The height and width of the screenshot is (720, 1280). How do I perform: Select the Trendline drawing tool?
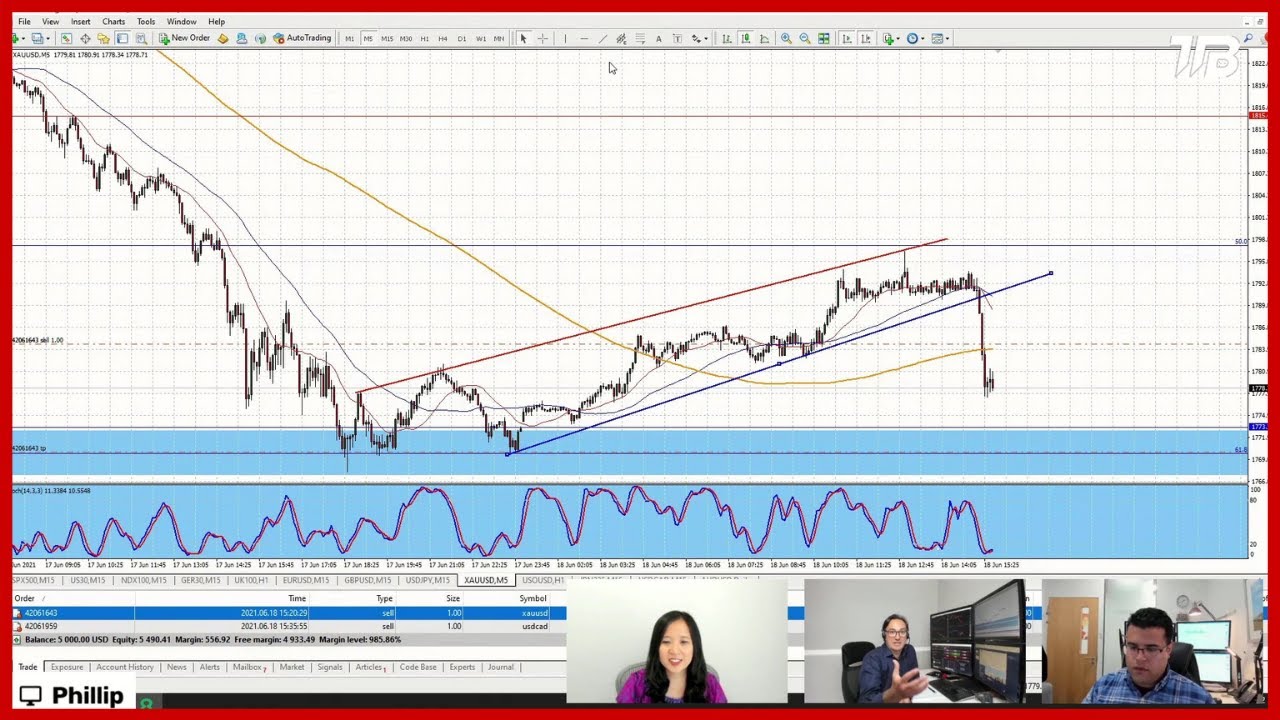603,38
